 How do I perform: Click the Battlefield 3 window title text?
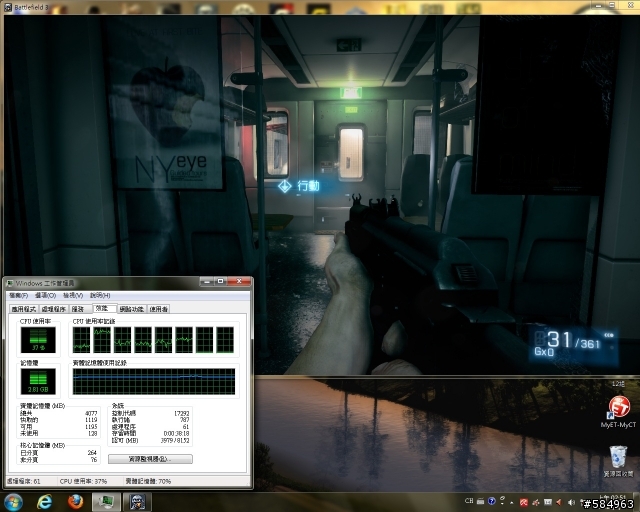[31, 7]
